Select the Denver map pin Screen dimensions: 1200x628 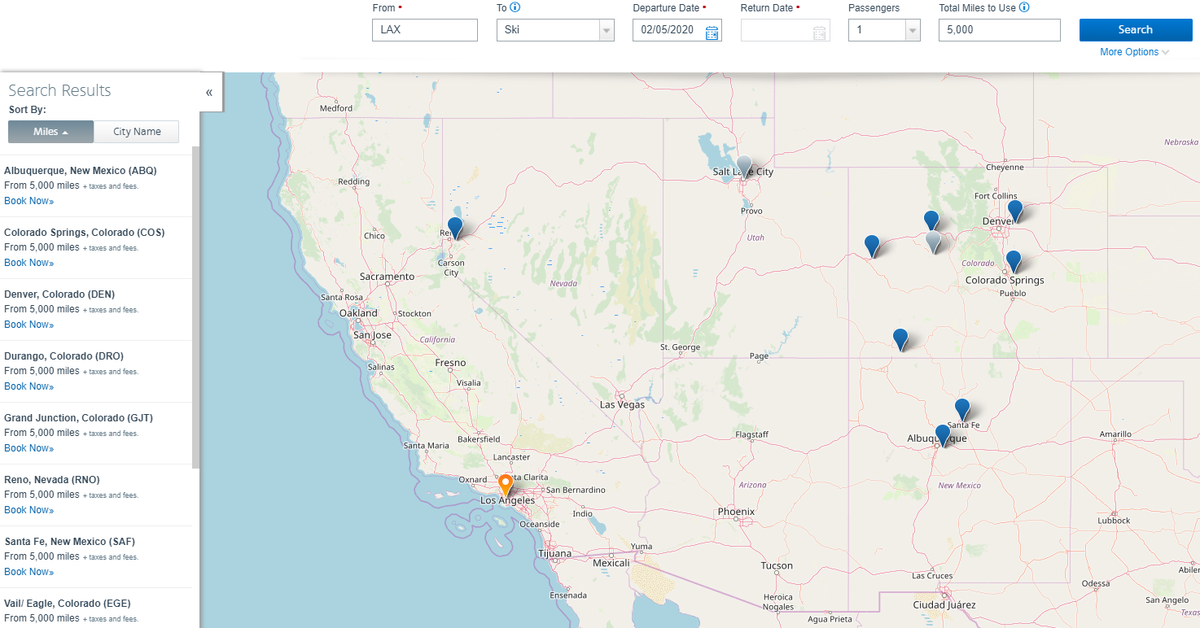click(1016, 211)
